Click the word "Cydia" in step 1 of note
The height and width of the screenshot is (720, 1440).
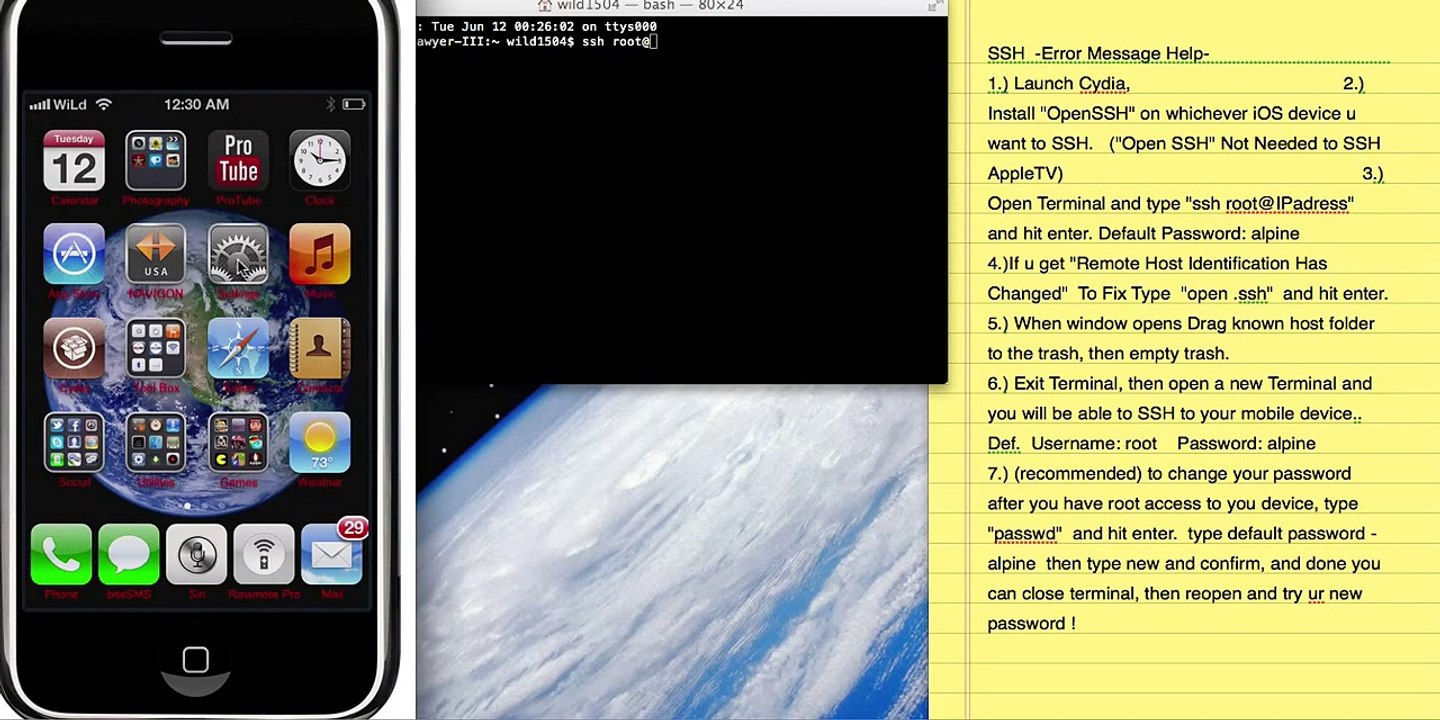[1104, 84]
